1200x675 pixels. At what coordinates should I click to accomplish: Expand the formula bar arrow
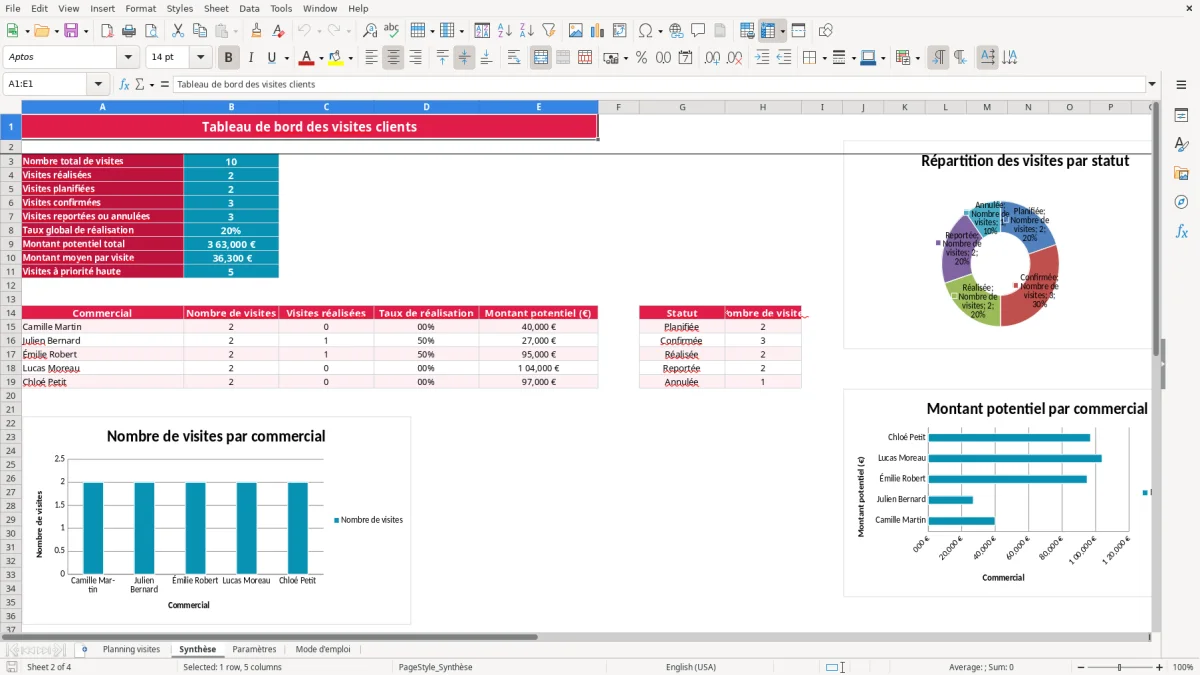[1152, 84]
